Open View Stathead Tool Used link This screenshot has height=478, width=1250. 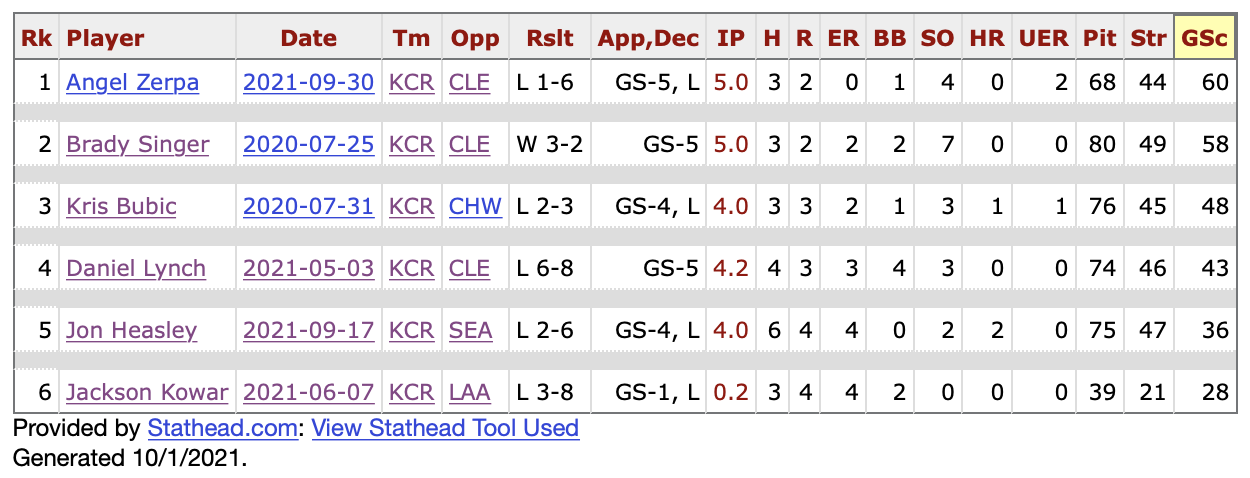(445, 428)
